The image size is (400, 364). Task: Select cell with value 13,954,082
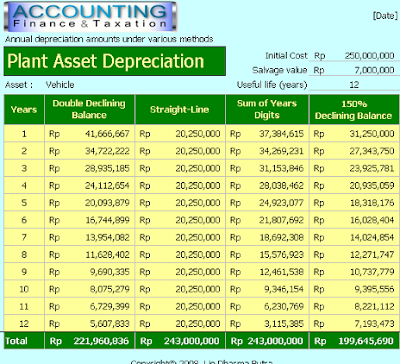(89, 237)
